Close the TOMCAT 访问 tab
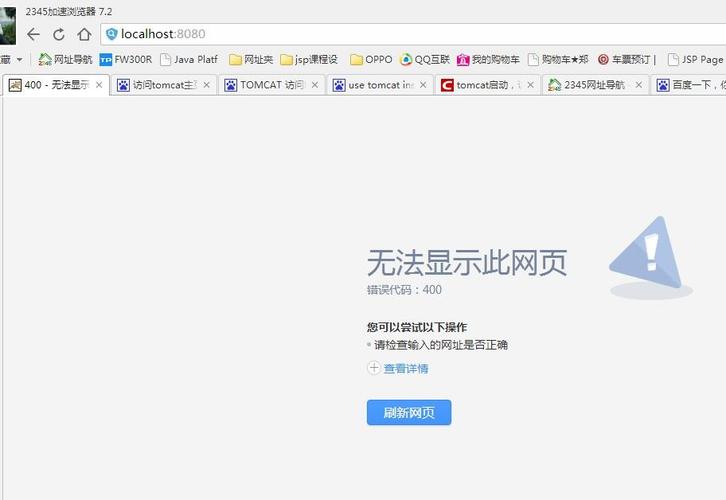This screenshot has height=500, width=726. (315, 85)
